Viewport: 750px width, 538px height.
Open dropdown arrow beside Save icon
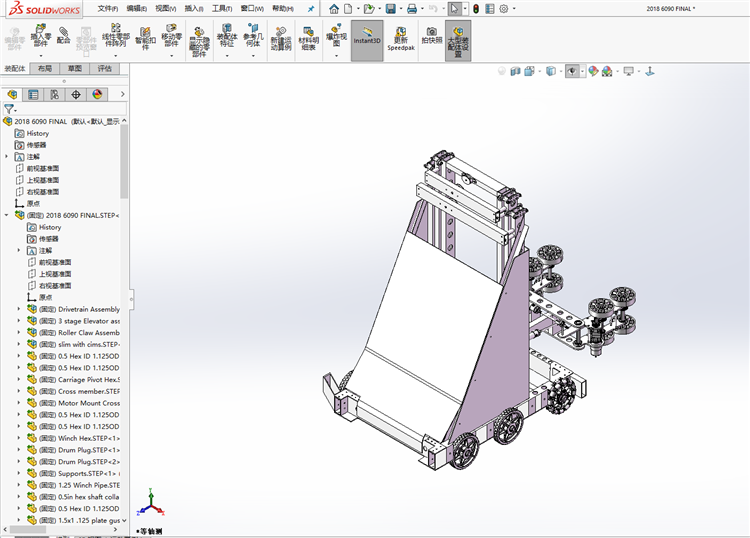(x=401, y=9)
